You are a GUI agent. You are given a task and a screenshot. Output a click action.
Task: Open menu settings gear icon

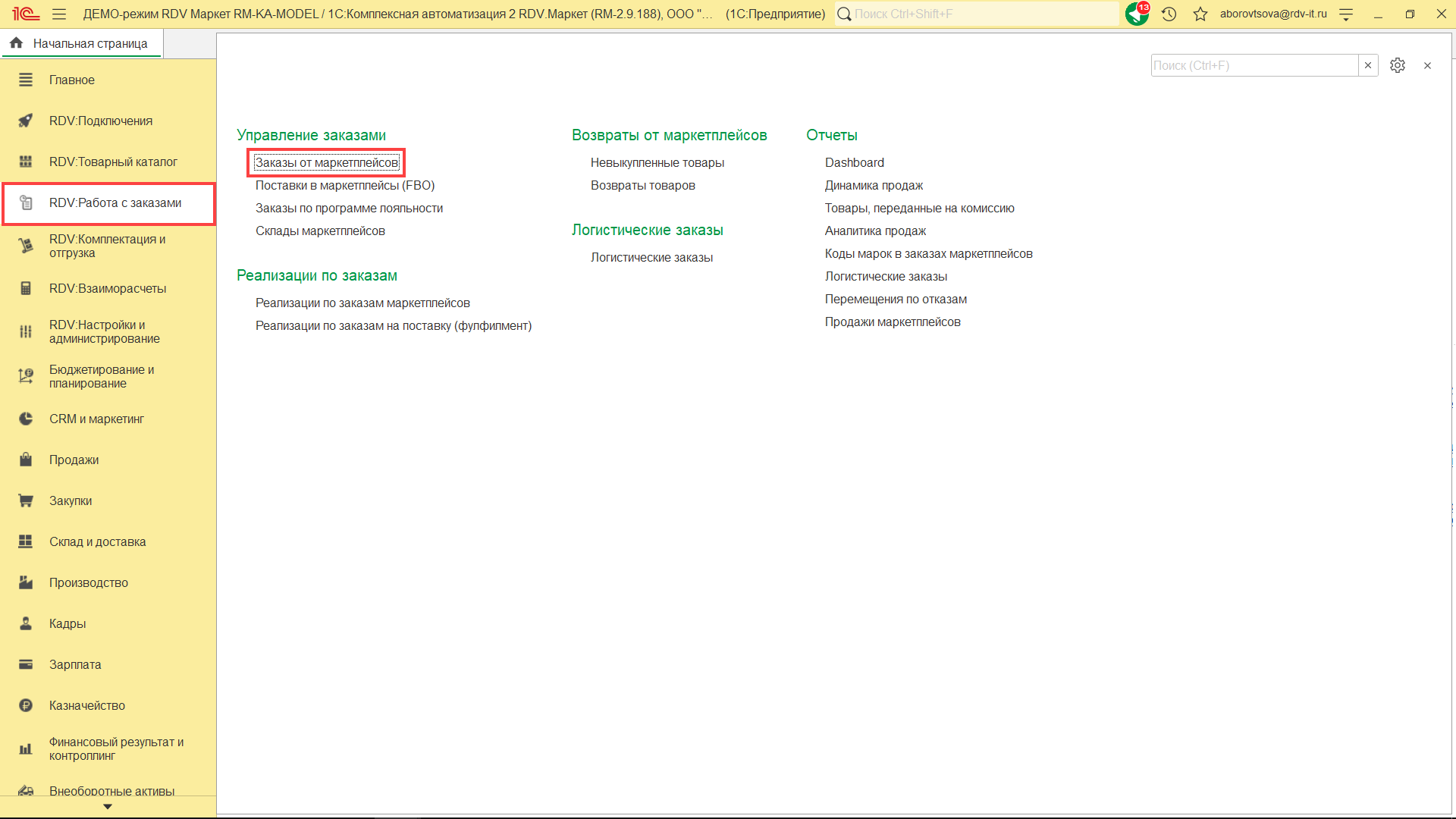click(x=1397, y=65)
